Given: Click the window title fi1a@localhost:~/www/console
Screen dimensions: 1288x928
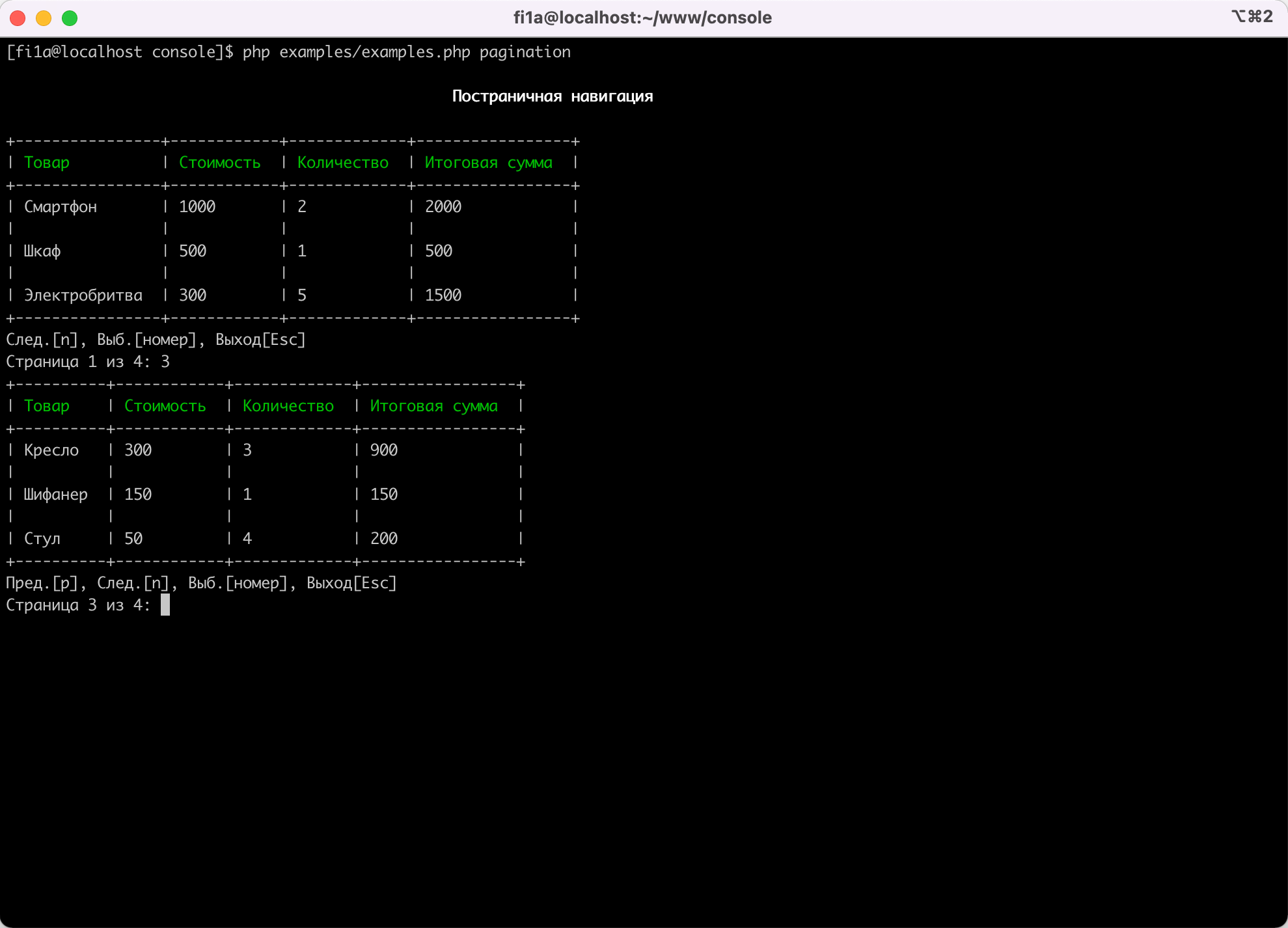Looking at the screenshot, I should (x=642, y=18).
